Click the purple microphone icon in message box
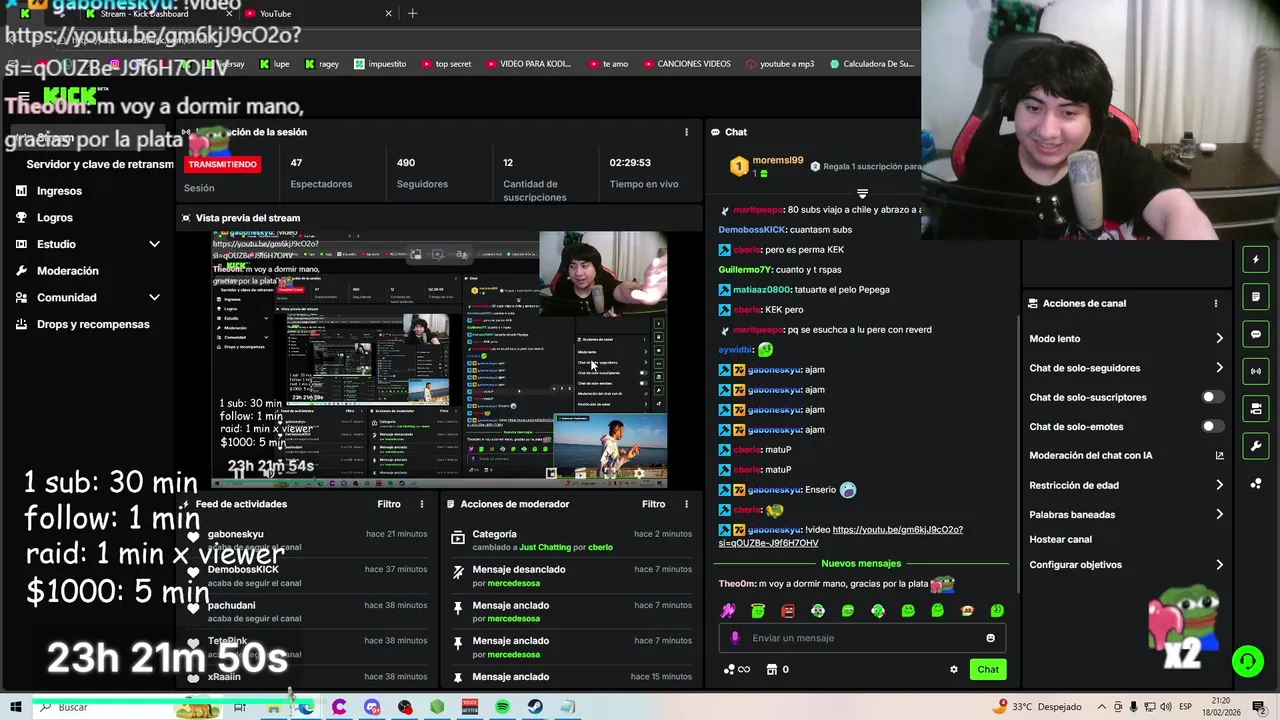Image resolution: width=1280 pixels, height=720 pixels. pos(735,638)
